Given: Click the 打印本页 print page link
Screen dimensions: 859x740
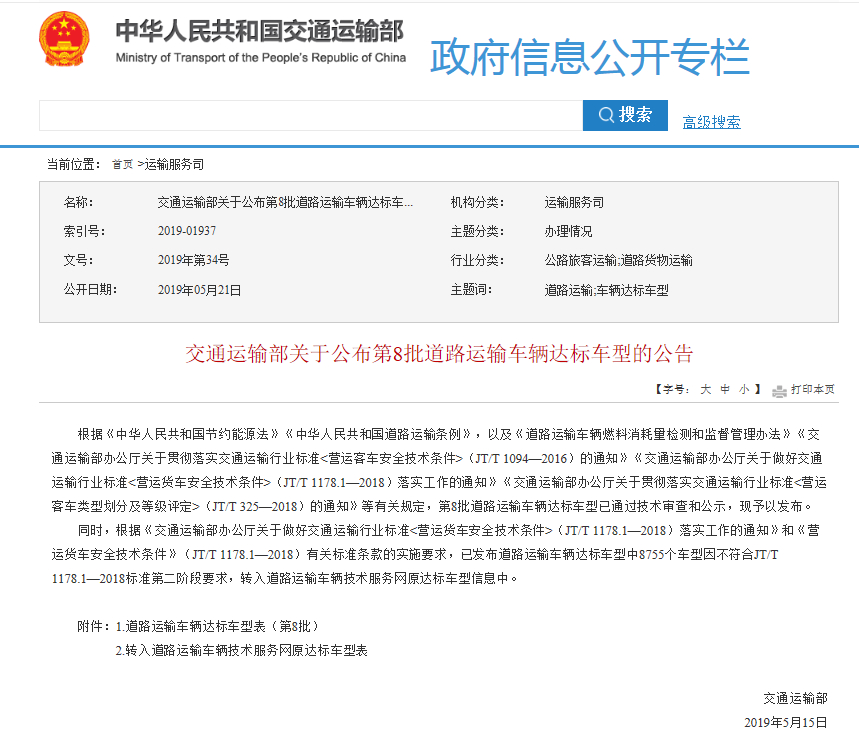Looking at the screenshot, I should 812,390.
